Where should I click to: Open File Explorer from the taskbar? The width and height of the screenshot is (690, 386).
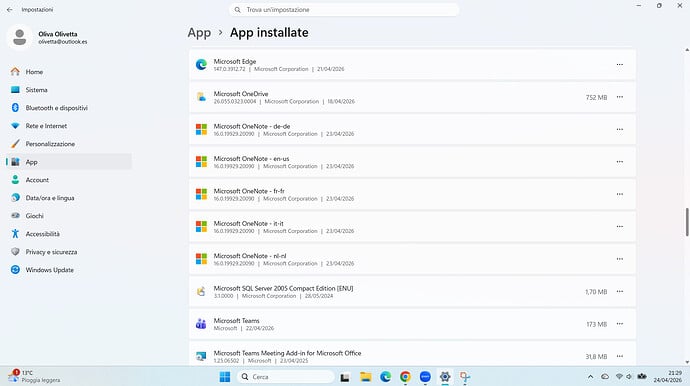coord(365,377)
